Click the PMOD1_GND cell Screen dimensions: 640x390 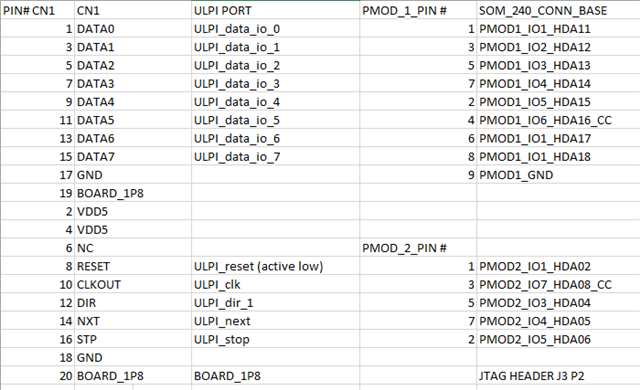coord(558,175)
